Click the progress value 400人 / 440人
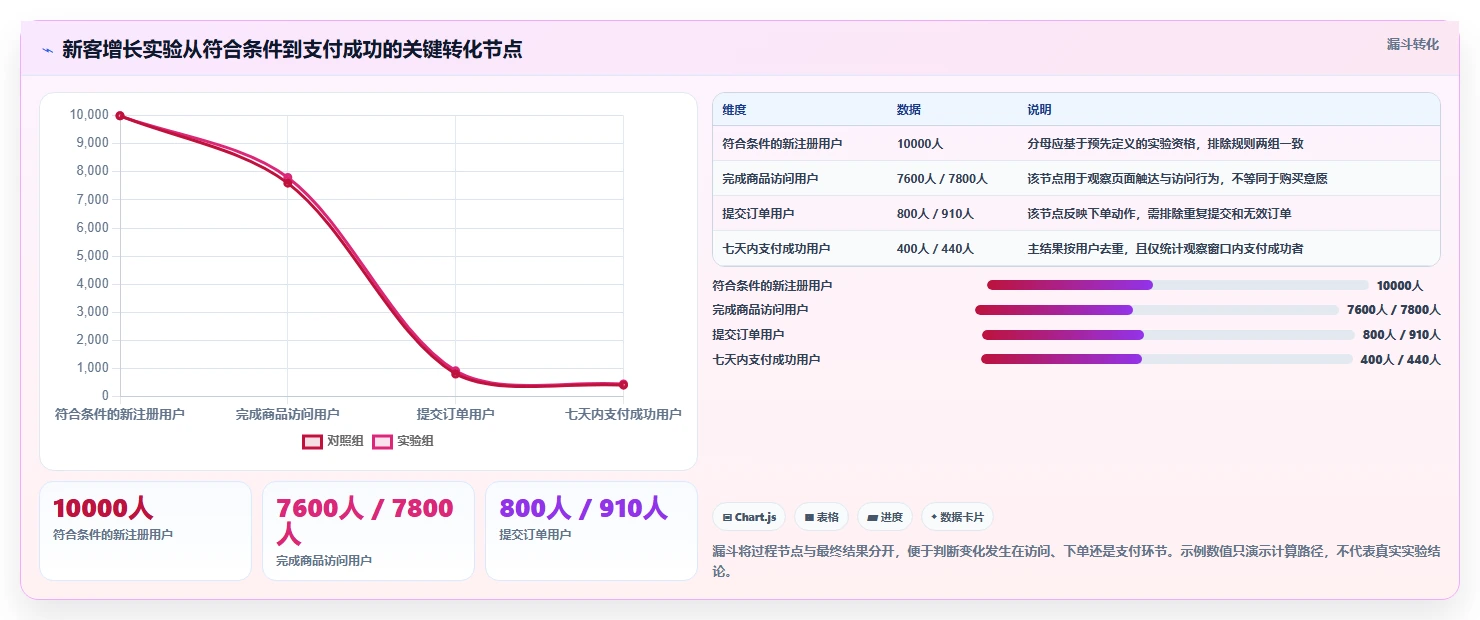The width and height of the screenshot is (1480, 620). click(1400, 360)
